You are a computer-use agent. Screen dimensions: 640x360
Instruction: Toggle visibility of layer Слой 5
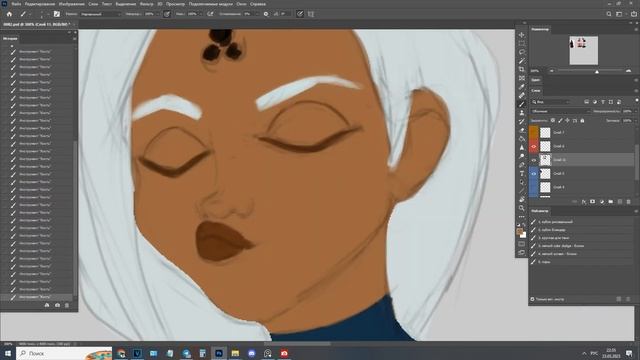coord(533,173)
